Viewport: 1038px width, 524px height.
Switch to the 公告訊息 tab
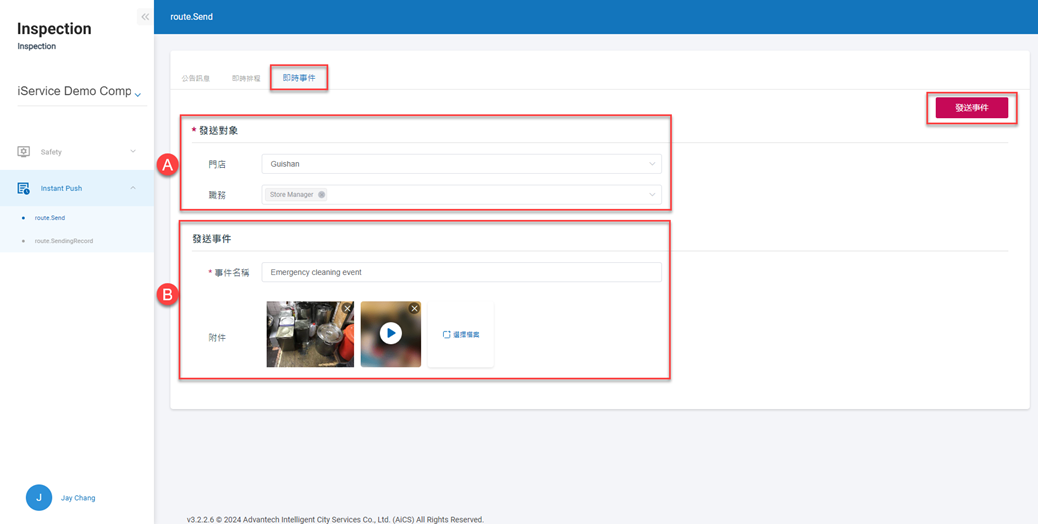pos(196,78)
